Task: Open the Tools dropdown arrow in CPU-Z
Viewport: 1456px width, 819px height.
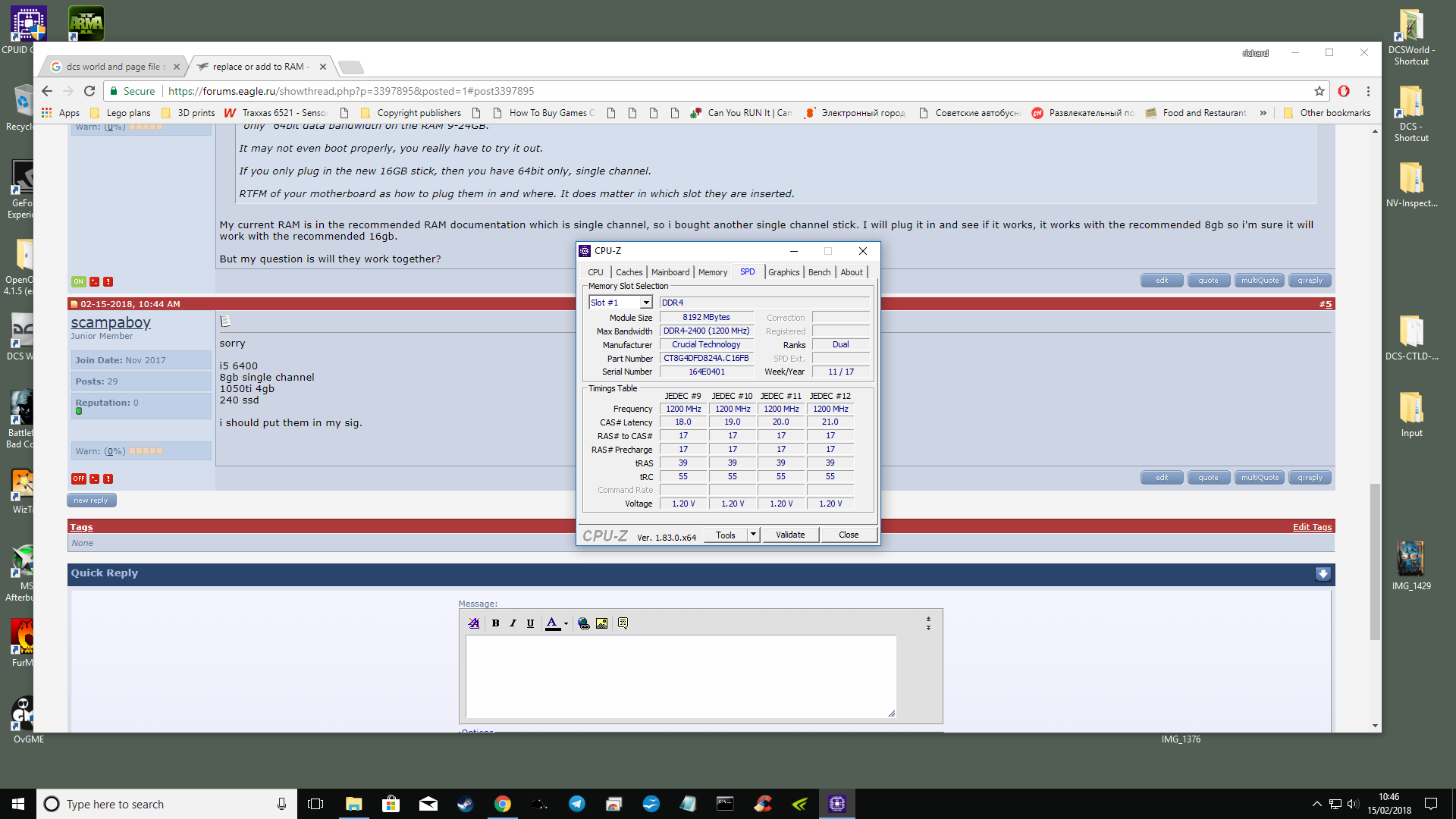Action: click(753, 535)
